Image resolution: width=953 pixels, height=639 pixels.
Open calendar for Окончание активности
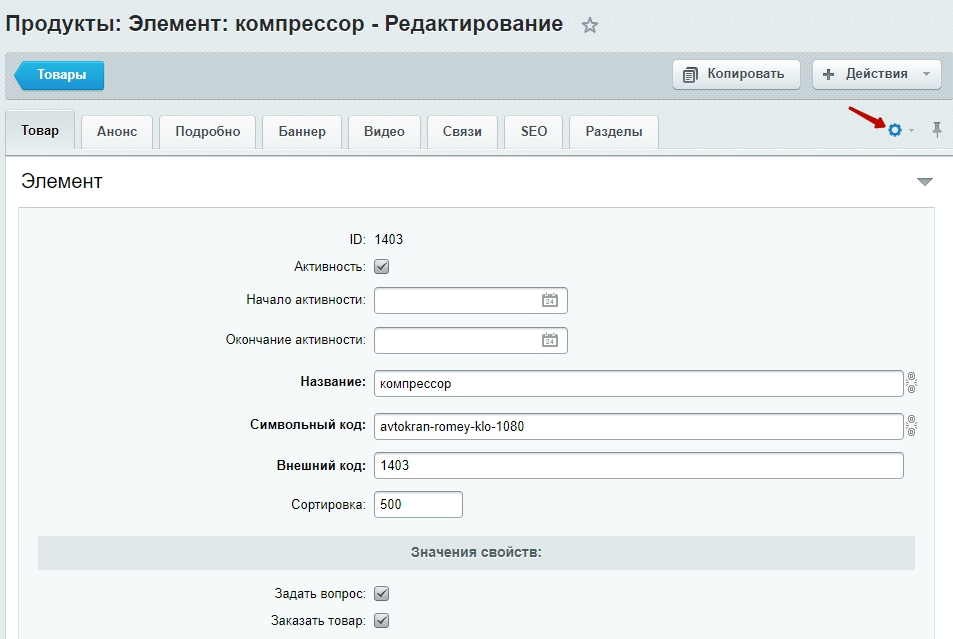coord(549,340)
